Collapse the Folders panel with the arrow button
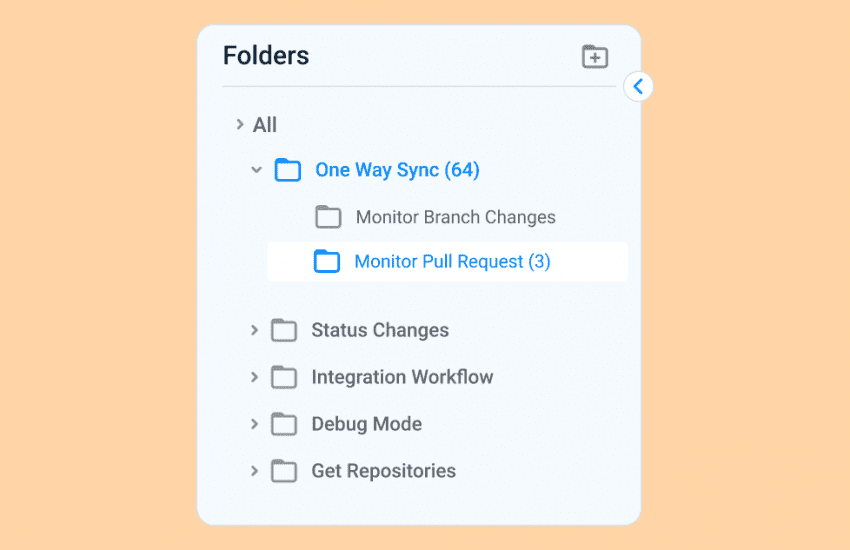Screen dimensions: 850x550 point(638,87)
